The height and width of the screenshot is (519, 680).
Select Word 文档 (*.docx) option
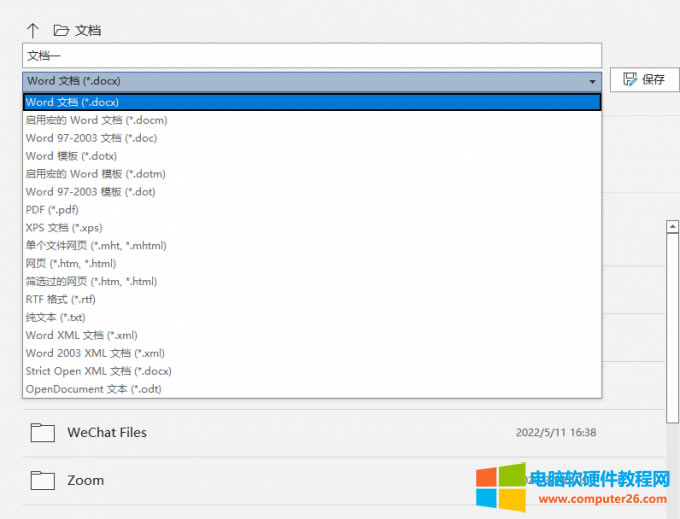tap(312, 102)
